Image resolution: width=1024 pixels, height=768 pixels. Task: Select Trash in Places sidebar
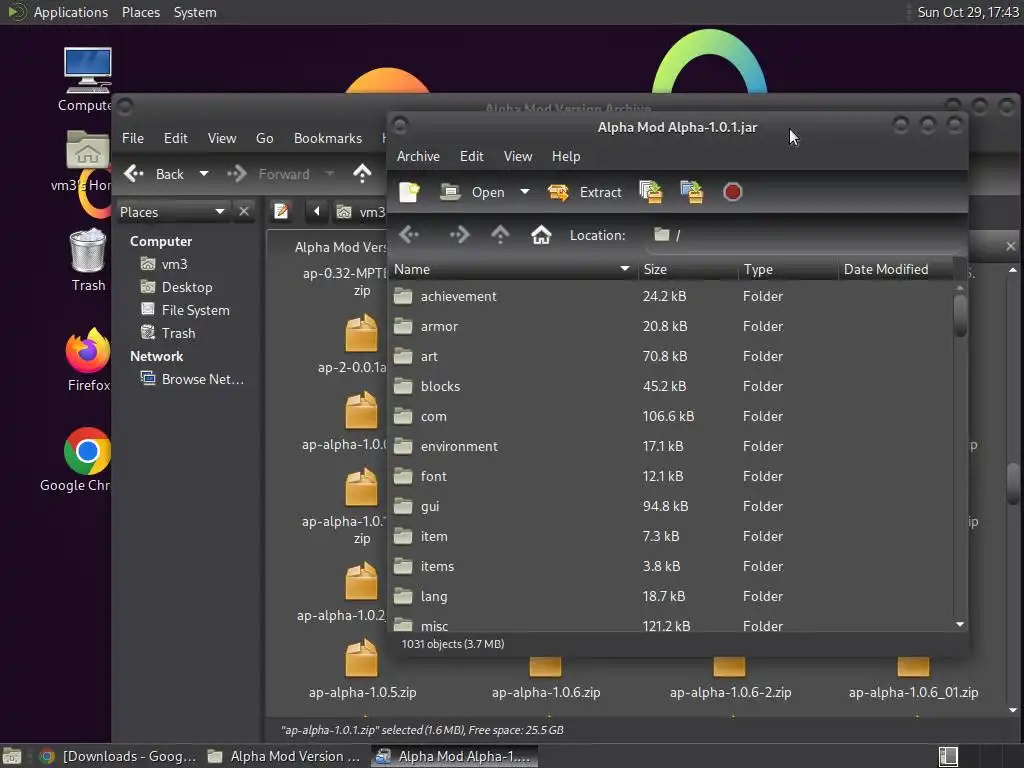tap(178, 333)
